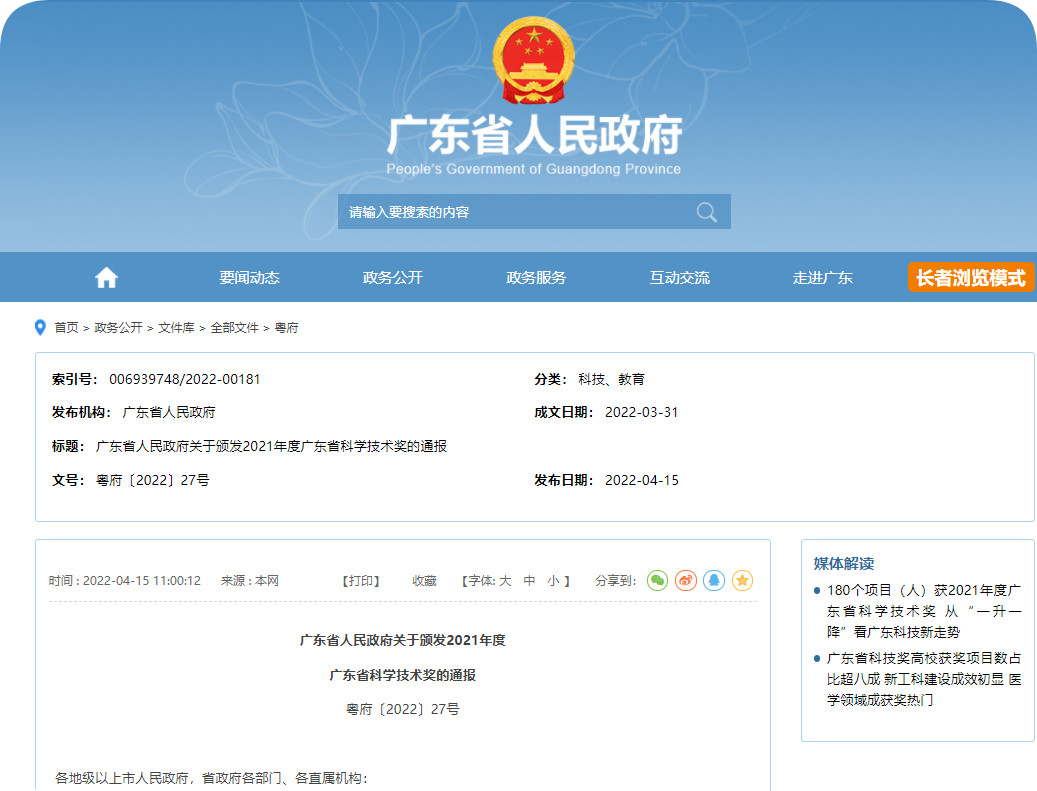Share the article to Weibo
This screenshot has width=1037, height=791.
685,580
